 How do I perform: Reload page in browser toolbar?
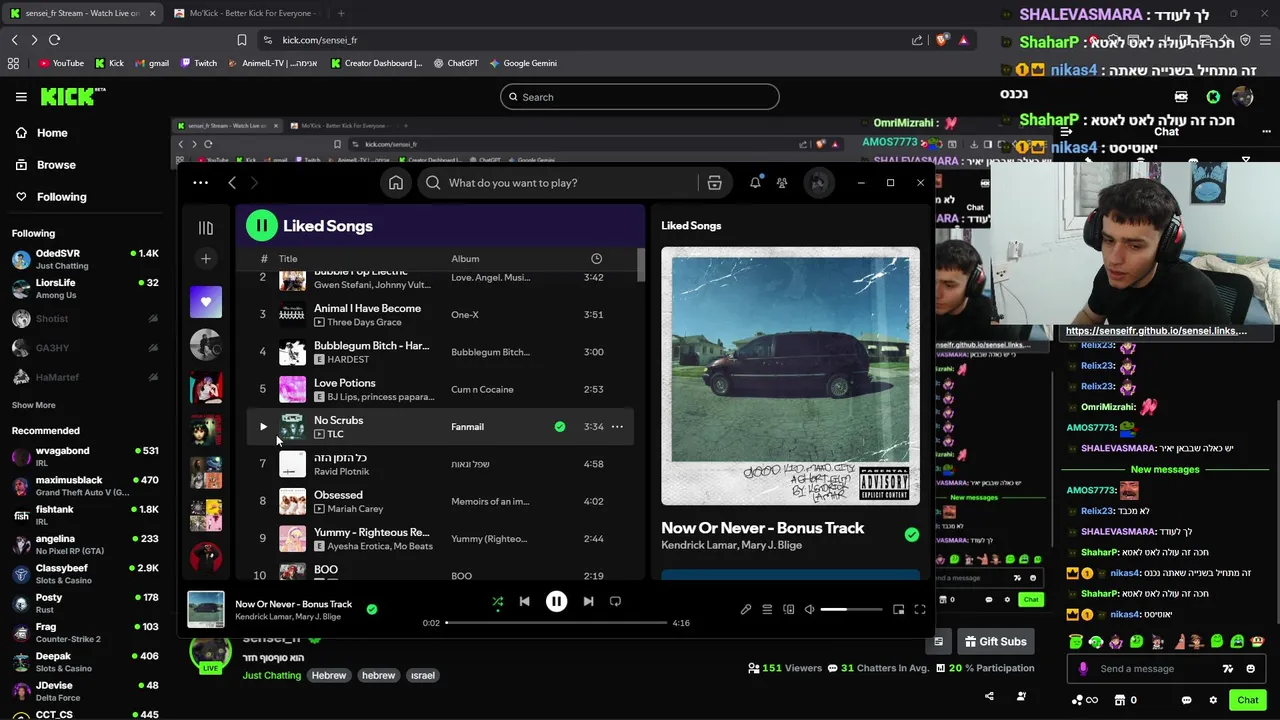point(54,40)
